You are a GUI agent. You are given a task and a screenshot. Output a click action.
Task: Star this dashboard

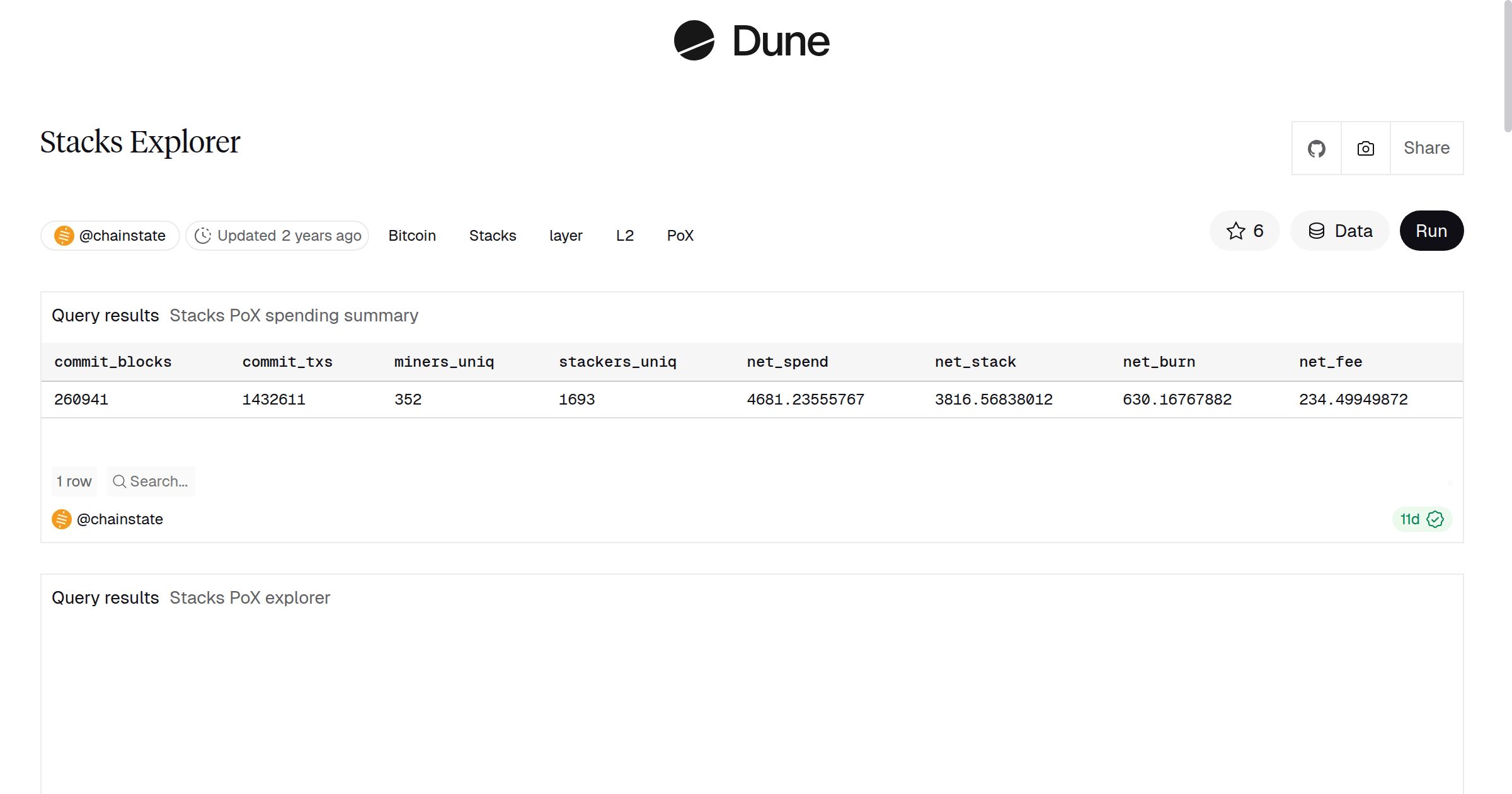pos(1244,231)
